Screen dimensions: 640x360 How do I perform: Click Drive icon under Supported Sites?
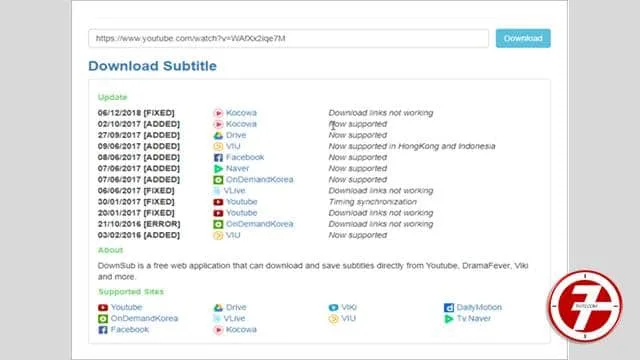[x=218, y=307]
